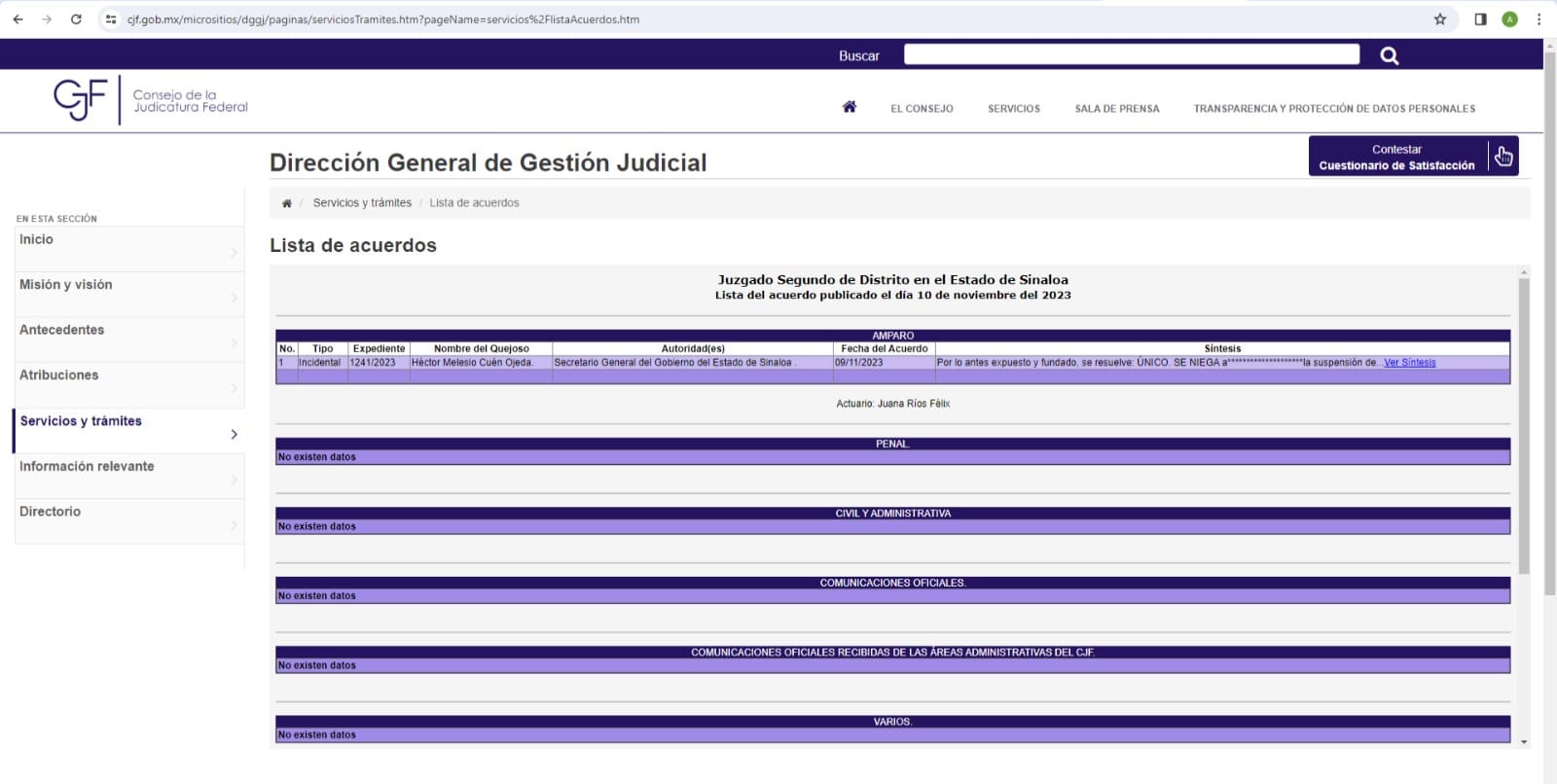Open Antecedentes sidebar item
The width and height of the screenshot is (1557, 784).
pyautogui.click(x=129, y=339)
